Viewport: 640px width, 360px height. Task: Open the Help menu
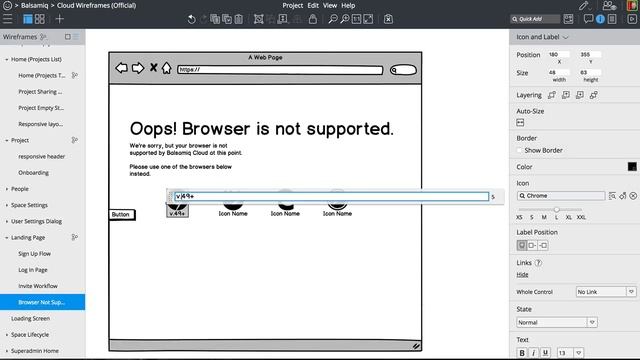point(348,5)
